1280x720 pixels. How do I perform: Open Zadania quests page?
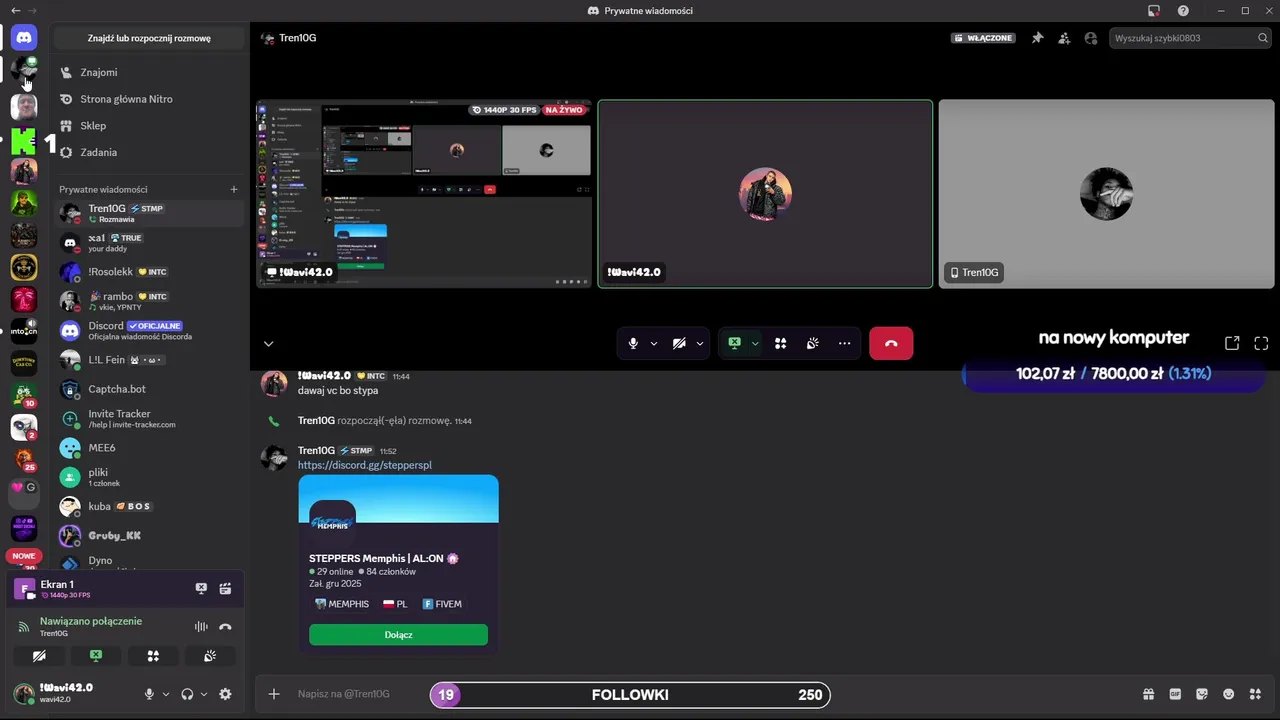[149, 152]
